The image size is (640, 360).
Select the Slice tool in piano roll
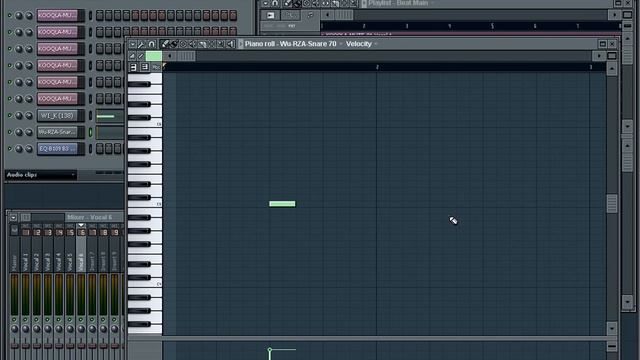point(202,44)
